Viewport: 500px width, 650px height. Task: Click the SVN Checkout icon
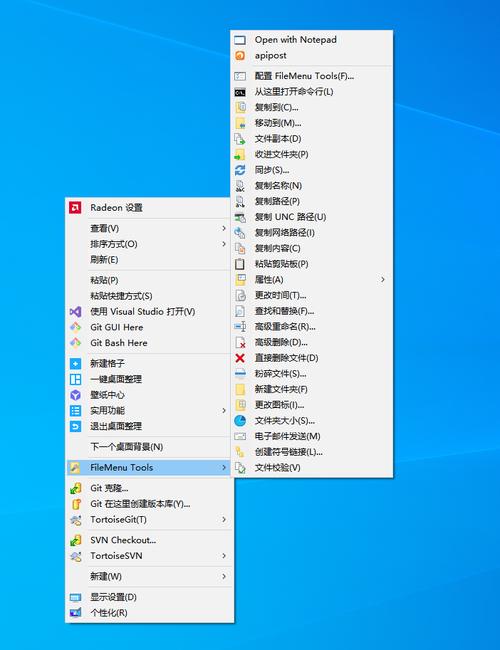tap(75, 540)
